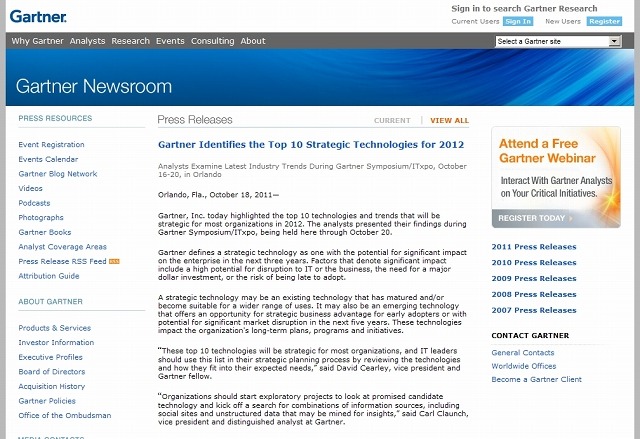Open the Consulting menu item

pyautogui.click(x=213, y=41)
